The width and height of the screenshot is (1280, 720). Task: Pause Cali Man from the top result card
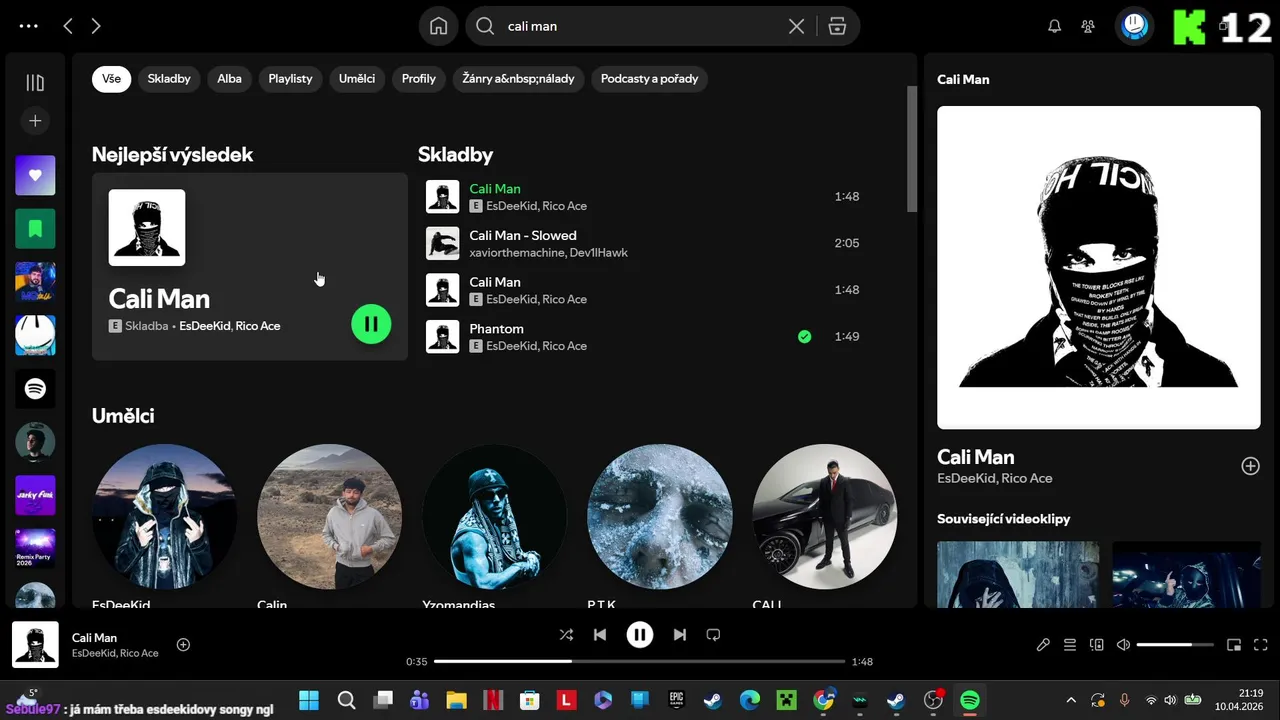click(371, 323)
